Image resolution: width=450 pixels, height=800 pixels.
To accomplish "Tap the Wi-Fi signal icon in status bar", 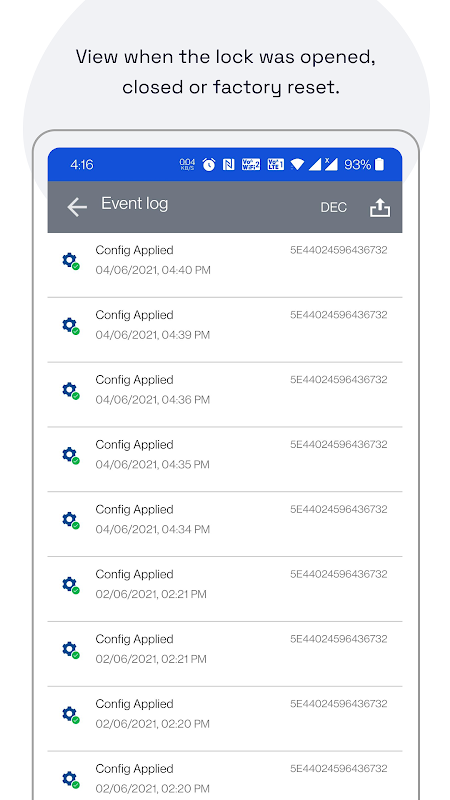I will coord(297,164).
